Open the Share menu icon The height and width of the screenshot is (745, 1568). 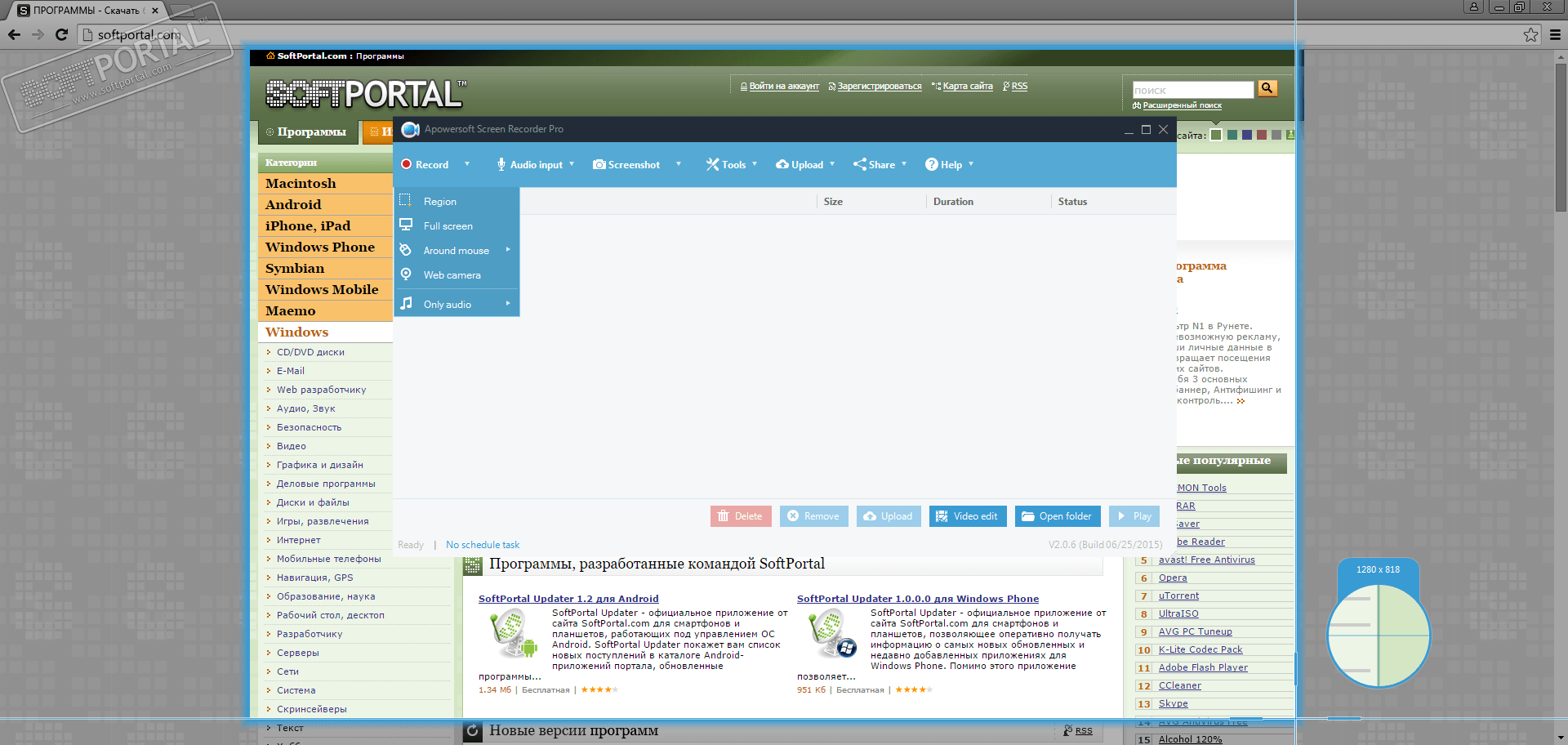click(x=860, y=164)
